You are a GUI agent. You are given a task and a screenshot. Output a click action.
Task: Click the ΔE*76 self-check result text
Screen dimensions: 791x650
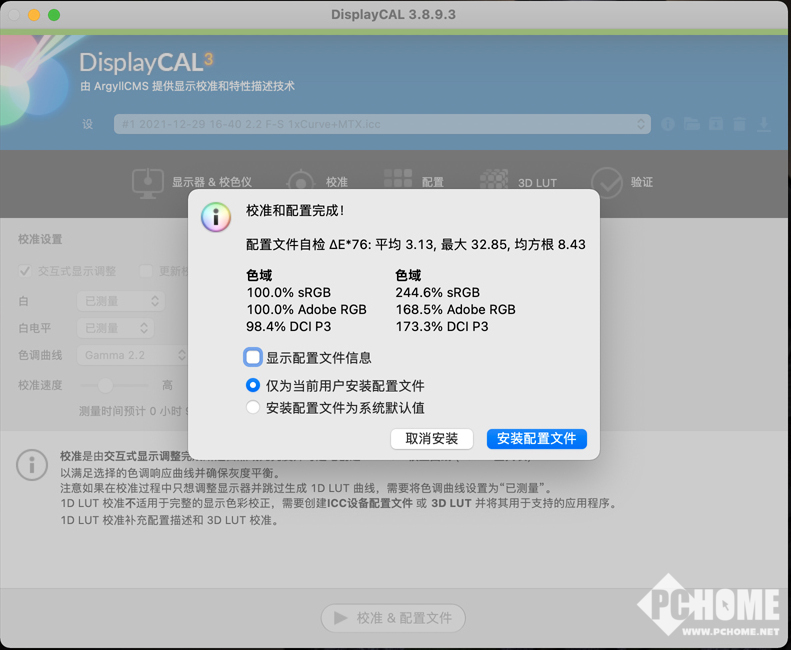tap(416, 245)
